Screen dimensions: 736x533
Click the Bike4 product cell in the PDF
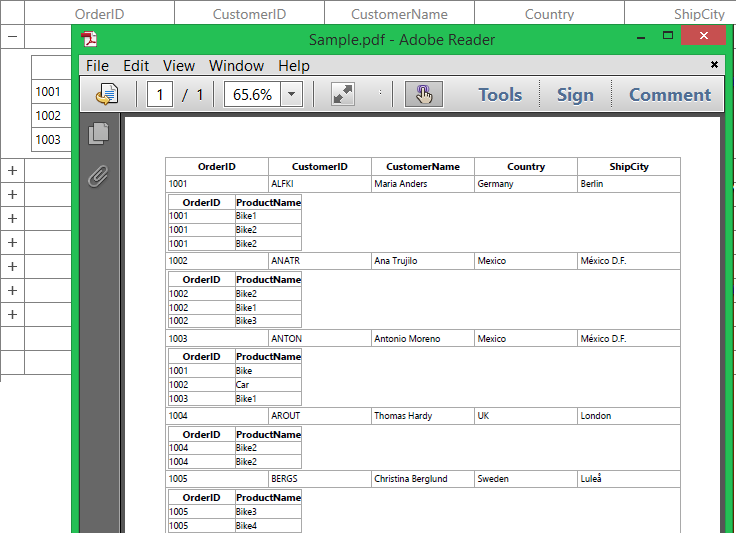[268, 525]
